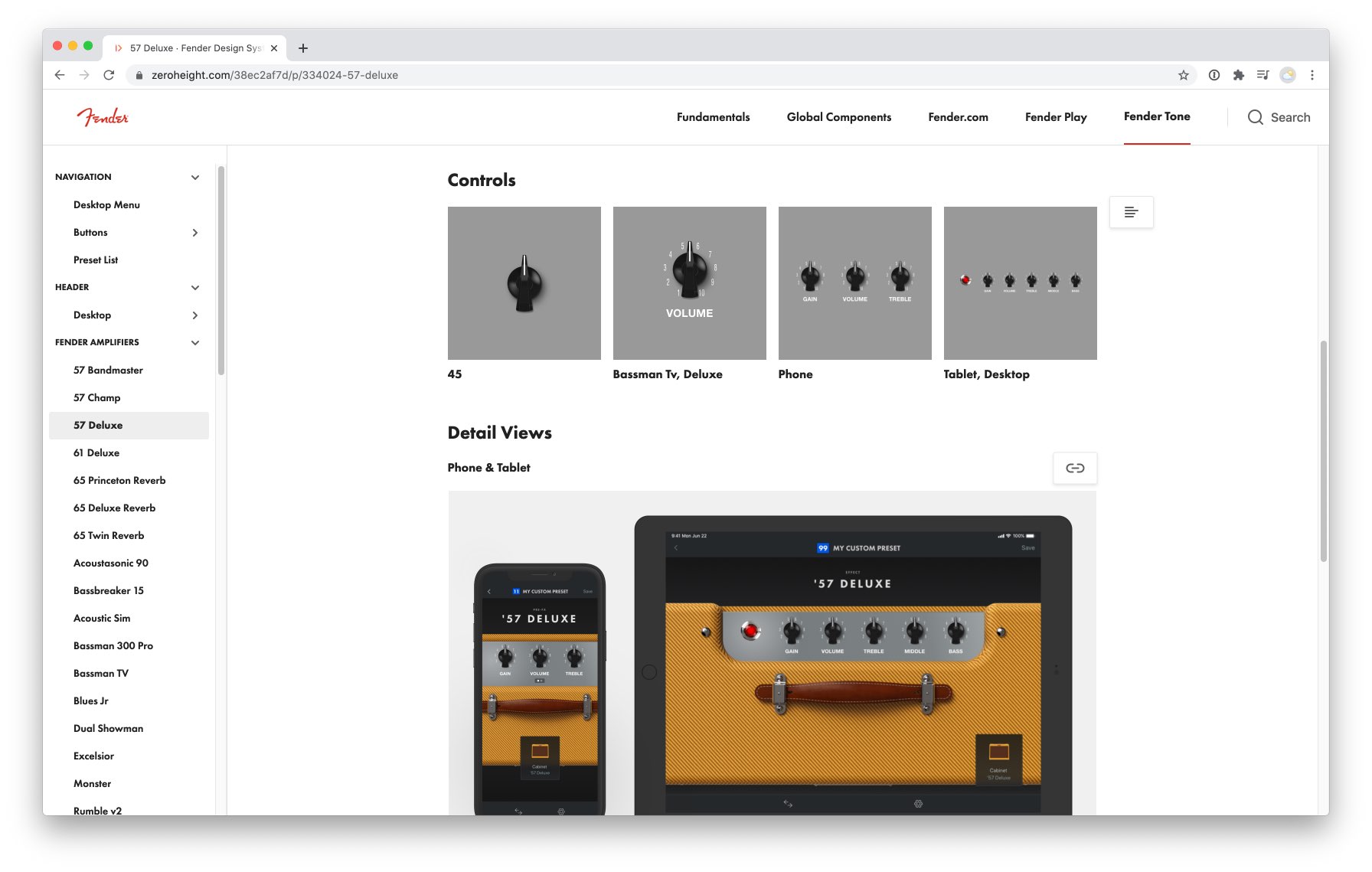The height and width of the screenshot is (872, 1372).
Task: Collapse the NAVIGATION section
Action: tap(195, 177)
